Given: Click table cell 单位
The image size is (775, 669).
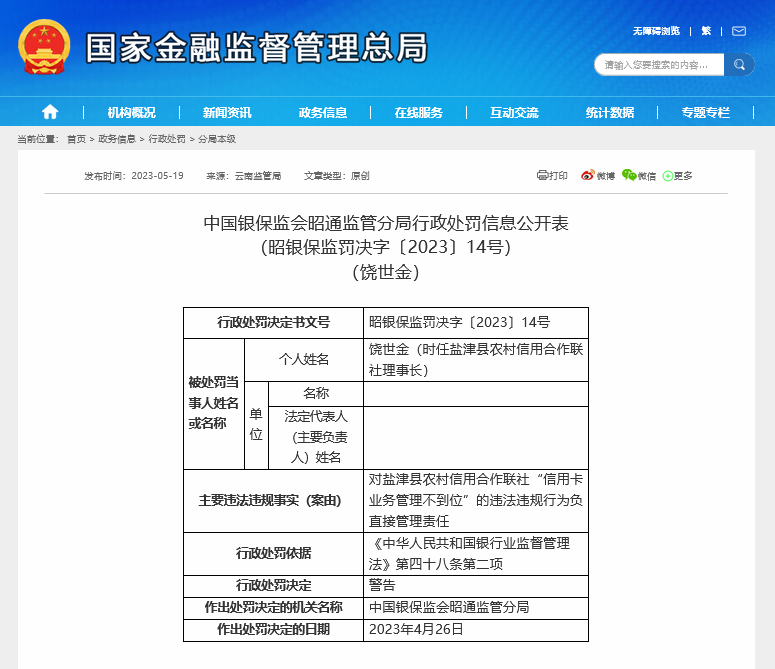Looking at the screenshot, I should [256, 425].
